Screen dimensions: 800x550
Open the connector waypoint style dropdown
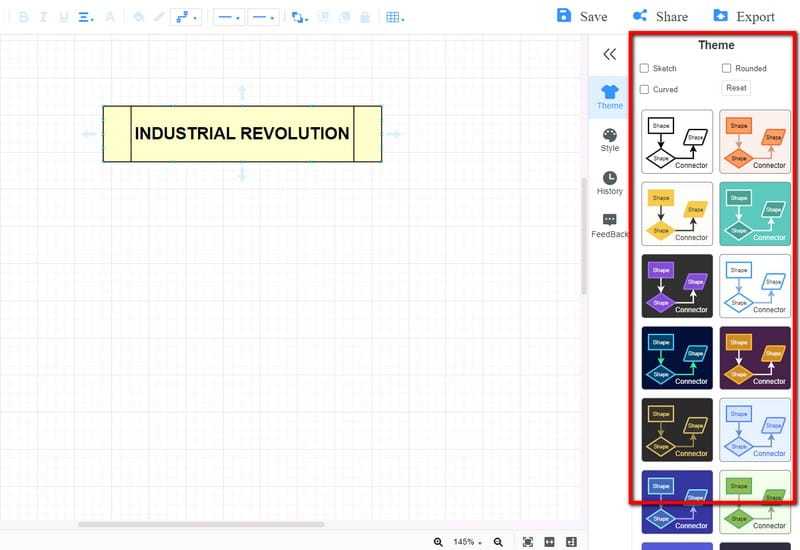coord(186,17)
